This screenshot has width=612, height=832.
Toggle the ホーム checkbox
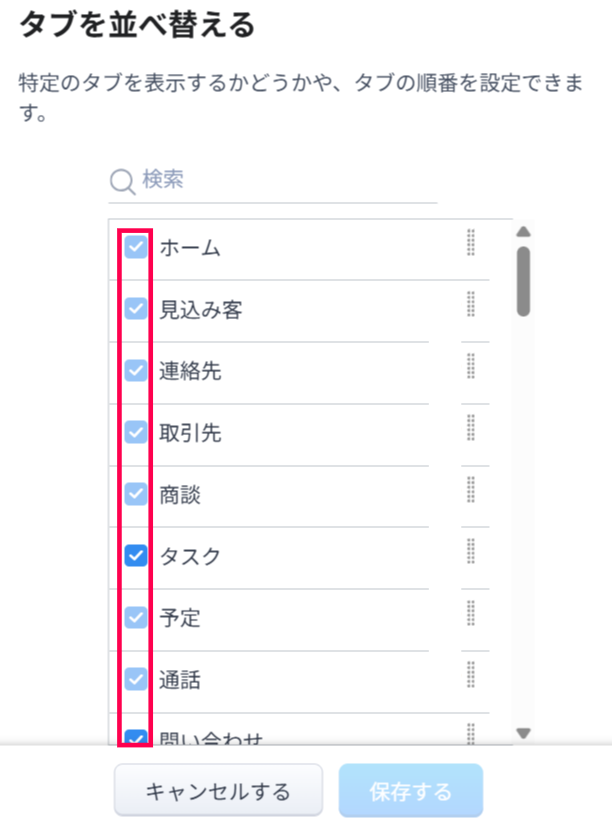pos(136,247)
